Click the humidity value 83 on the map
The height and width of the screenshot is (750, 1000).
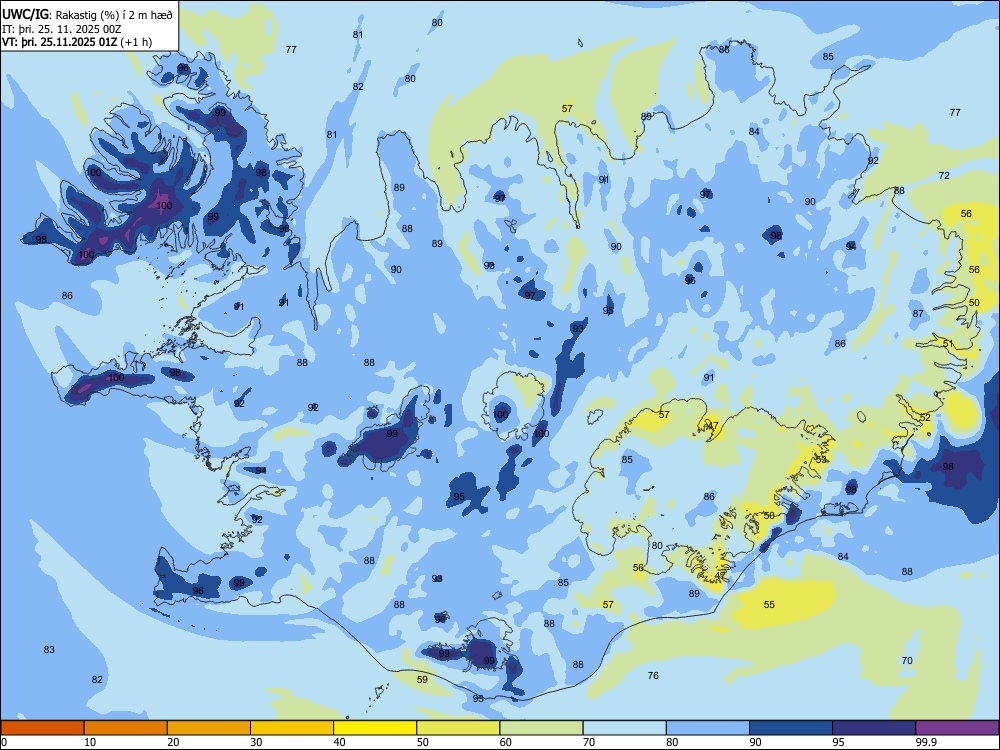[x=49, y=650]
